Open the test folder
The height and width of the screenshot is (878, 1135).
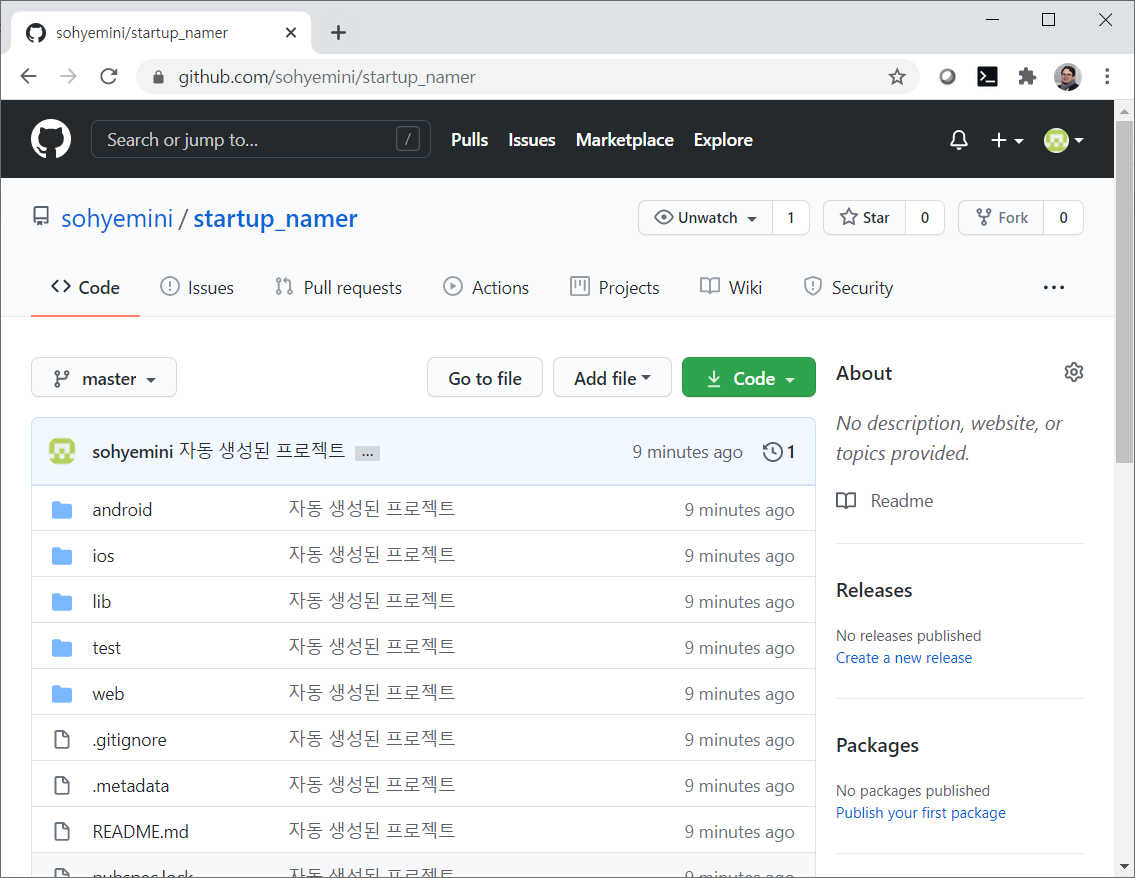tap(106, 648)
